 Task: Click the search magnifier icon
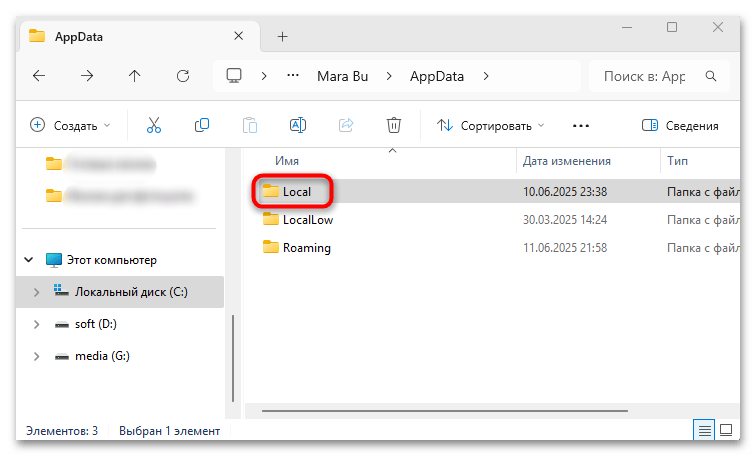coord(711,76)
